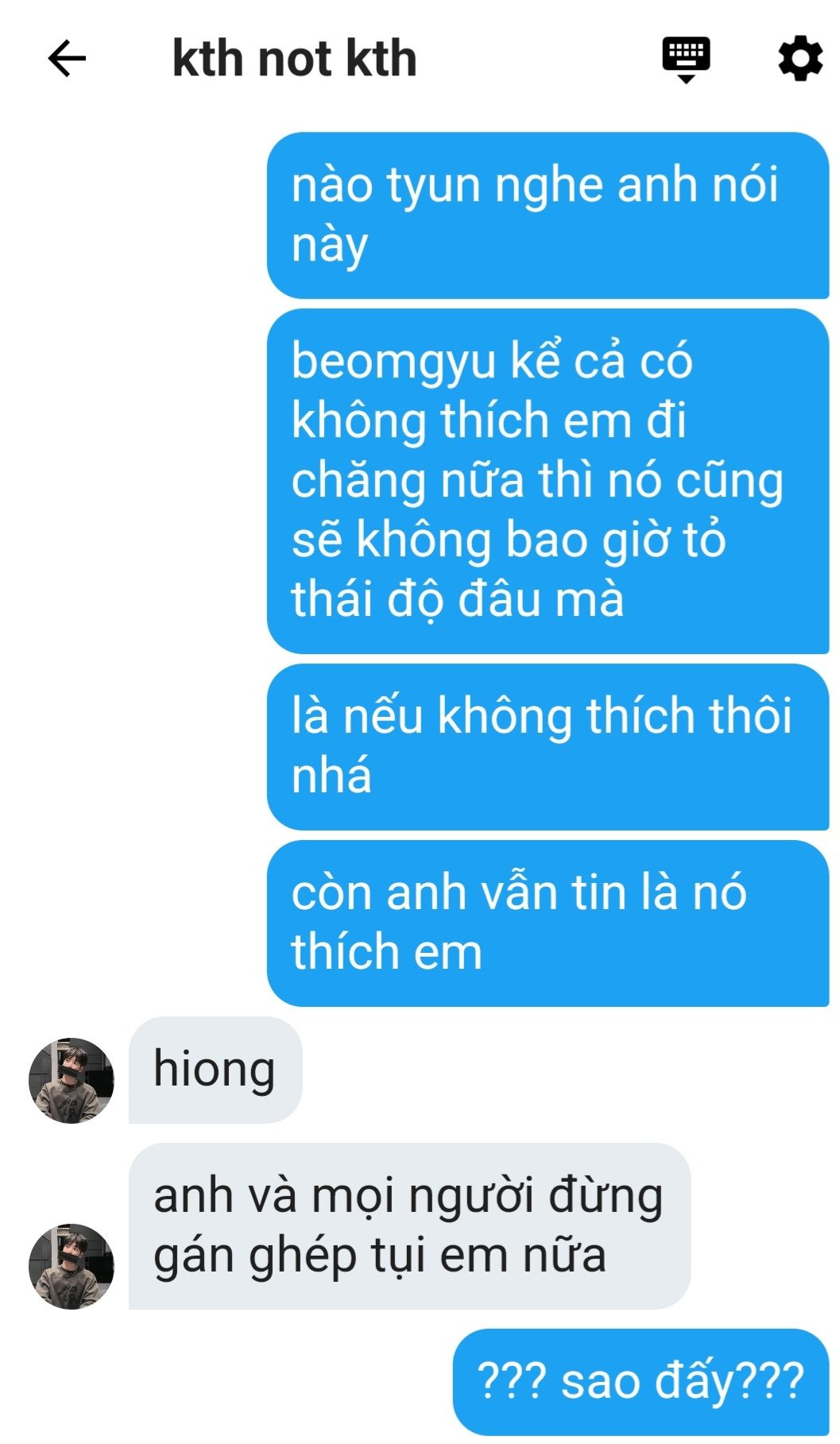Viewport: 840px width, 1444px height.
Task: Select the 'nào tyun nghe anh nói này' bubble
Action: click(x=548, y=215)
